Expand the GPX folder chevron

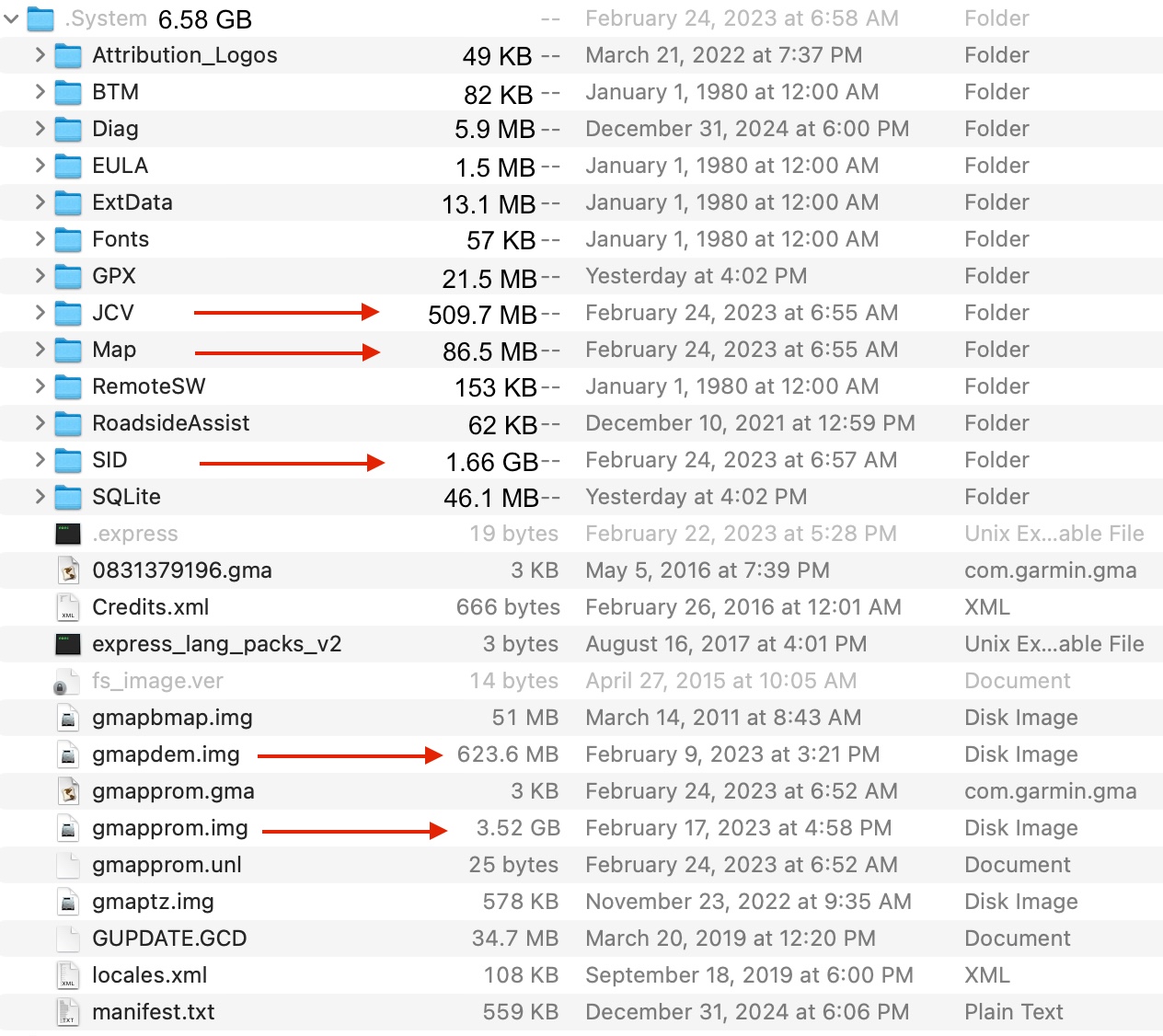[40, 276]
